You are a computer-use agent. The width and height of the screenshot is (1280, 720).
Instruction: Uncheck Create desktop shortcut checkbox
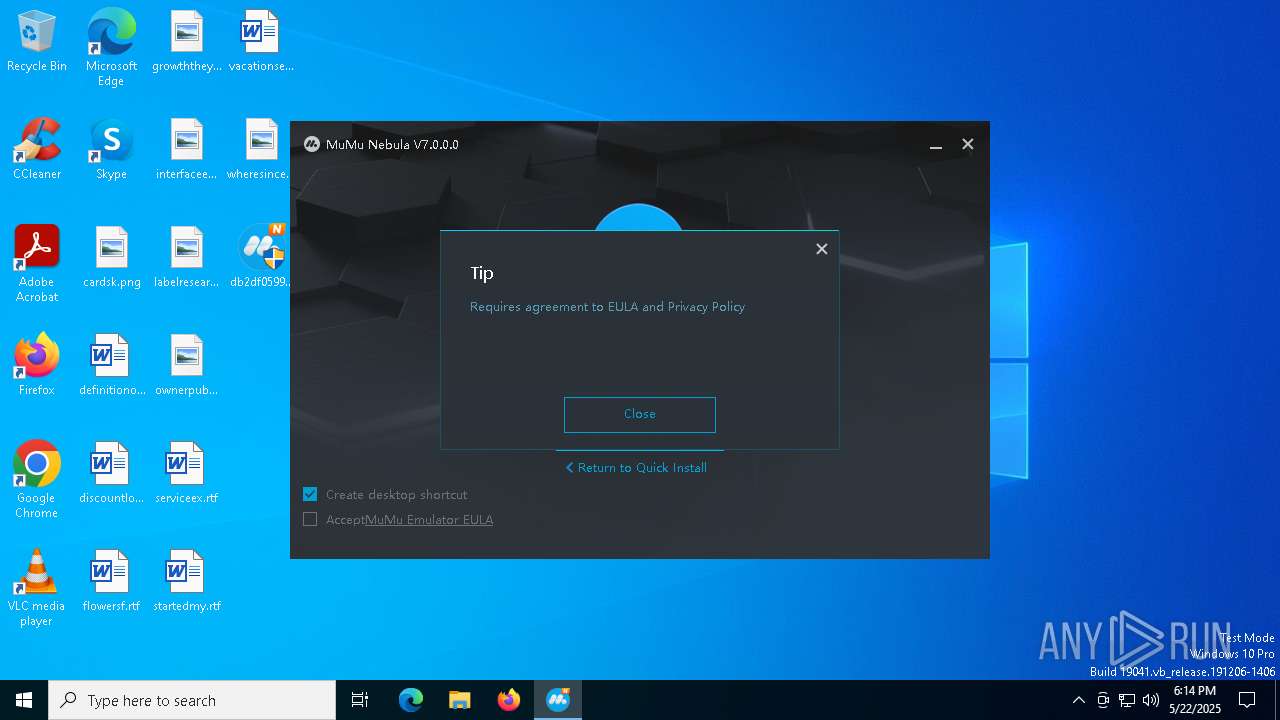click(310, 494)
